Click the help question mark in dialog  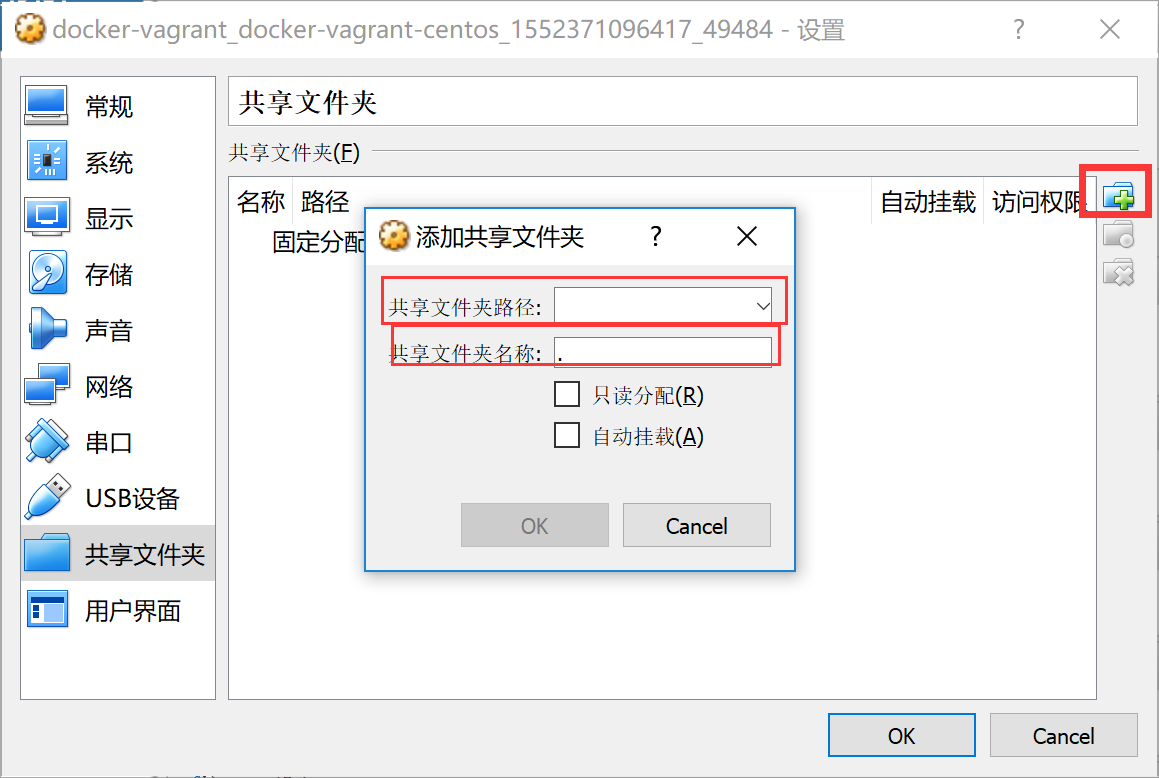click(656, 236)
